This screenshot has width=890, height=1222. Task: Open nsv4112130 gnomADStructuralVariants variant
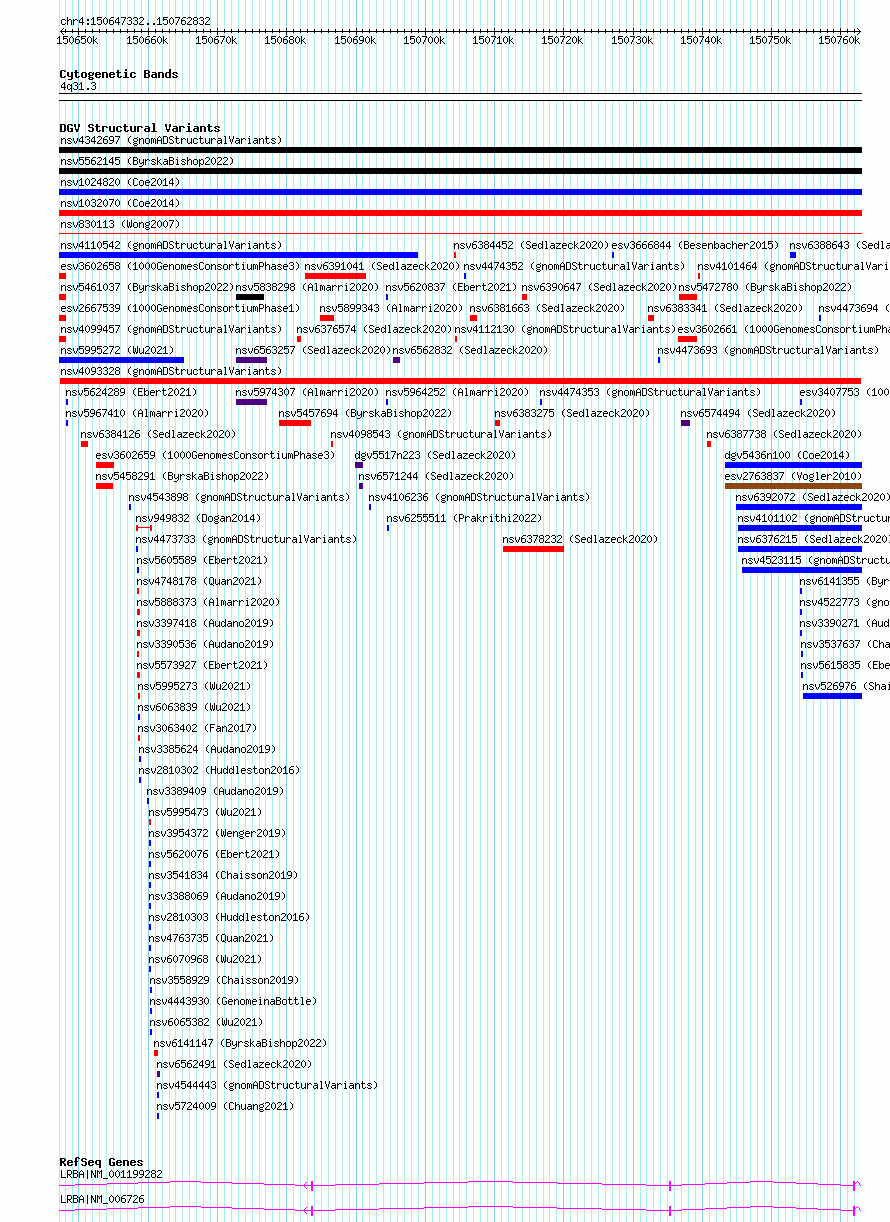point(565,329)
